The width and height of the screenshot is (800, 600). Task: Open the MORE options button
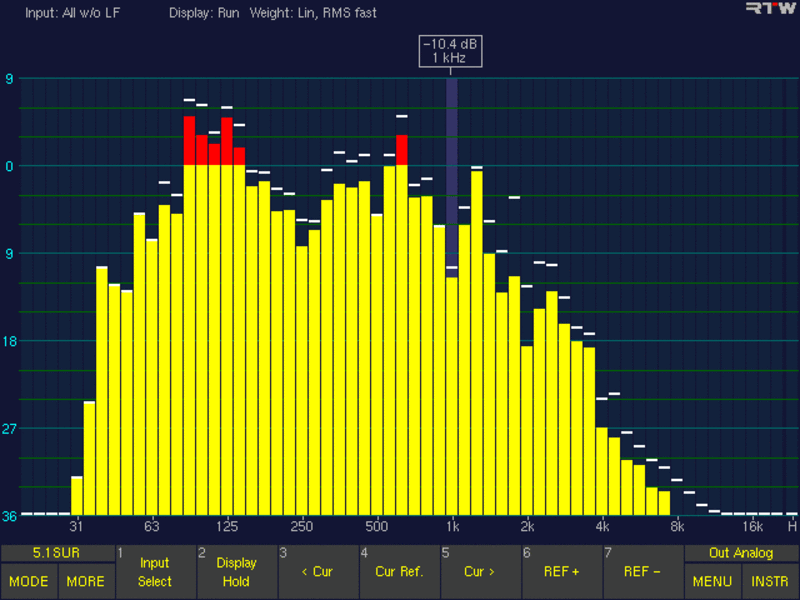coord(86,581)
